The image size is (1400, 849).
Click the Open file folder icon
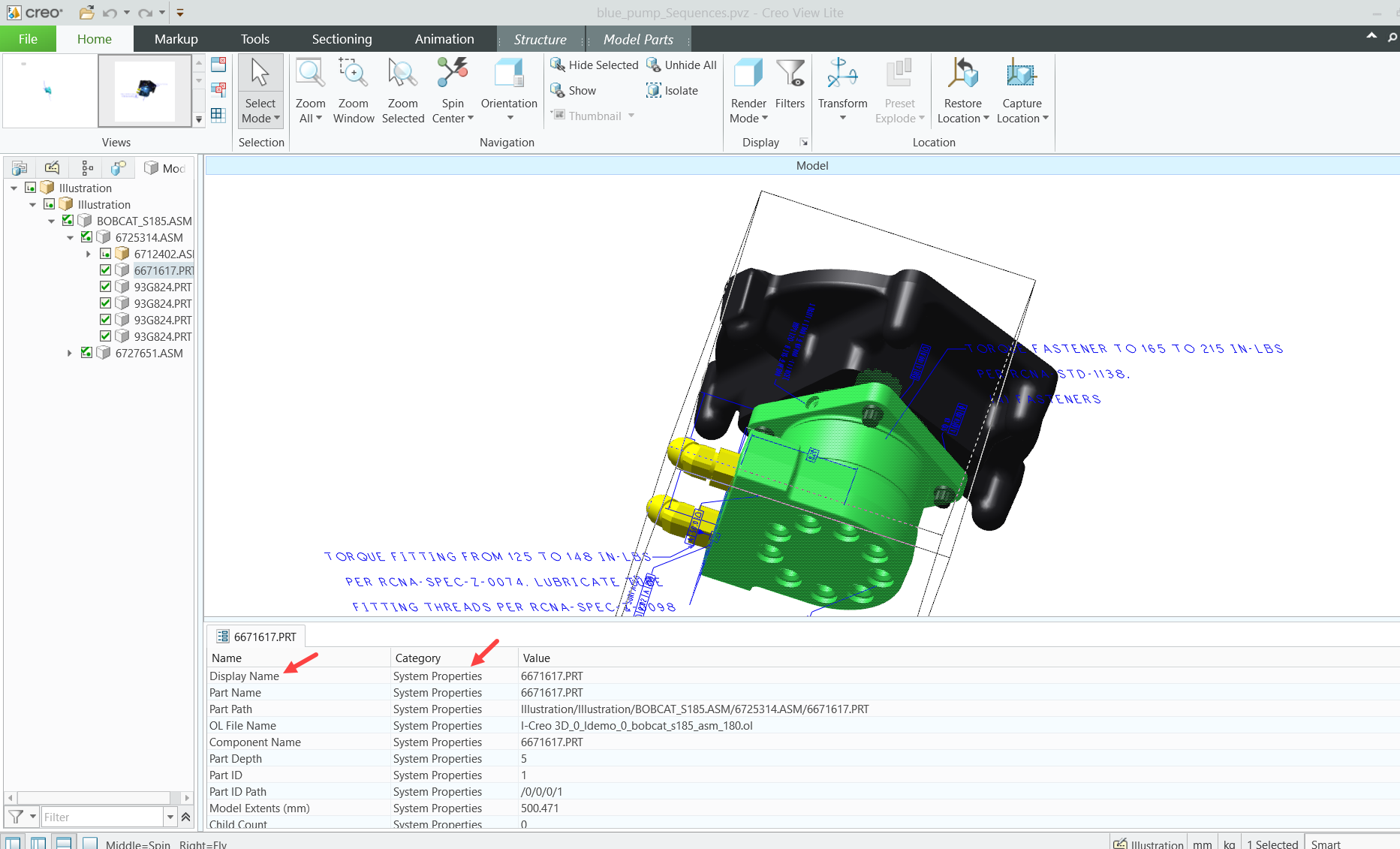coord(87,13)
